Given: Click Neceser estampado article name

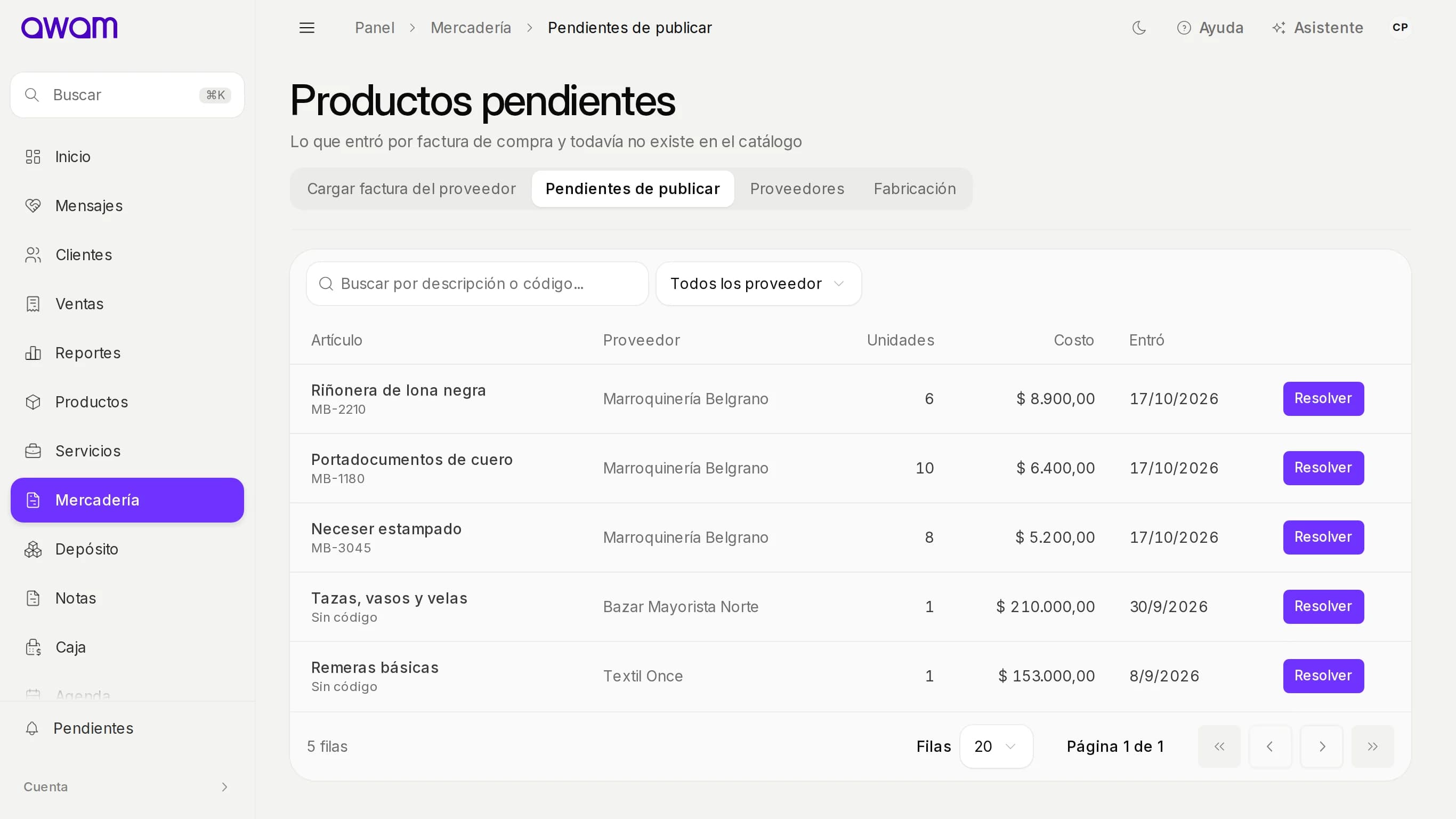Looking at the screenshot, I should 386,529.
